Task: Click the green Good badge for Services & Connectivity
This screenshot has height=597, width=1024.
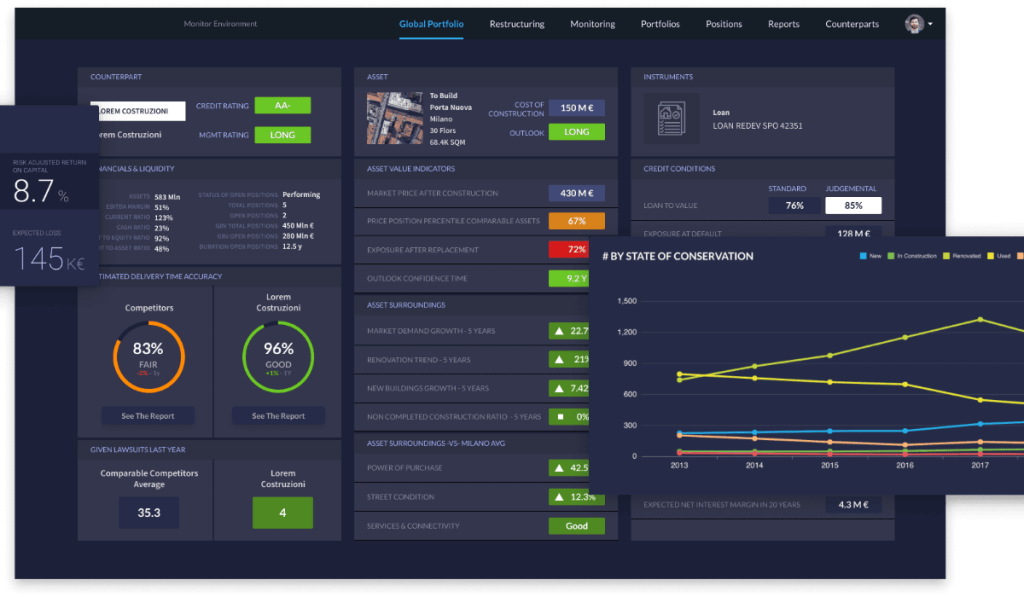Action: 577,525
